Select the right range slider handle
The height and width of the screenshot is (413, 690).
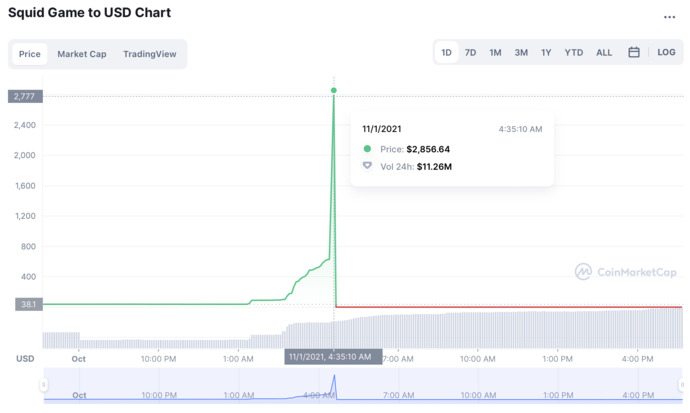682,385
